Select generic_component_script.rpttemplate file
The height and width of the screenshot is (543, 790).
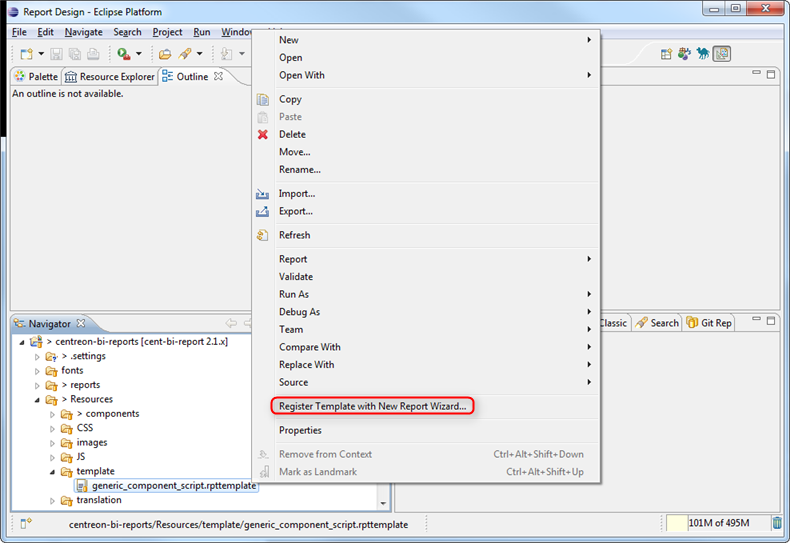[173, 486]
